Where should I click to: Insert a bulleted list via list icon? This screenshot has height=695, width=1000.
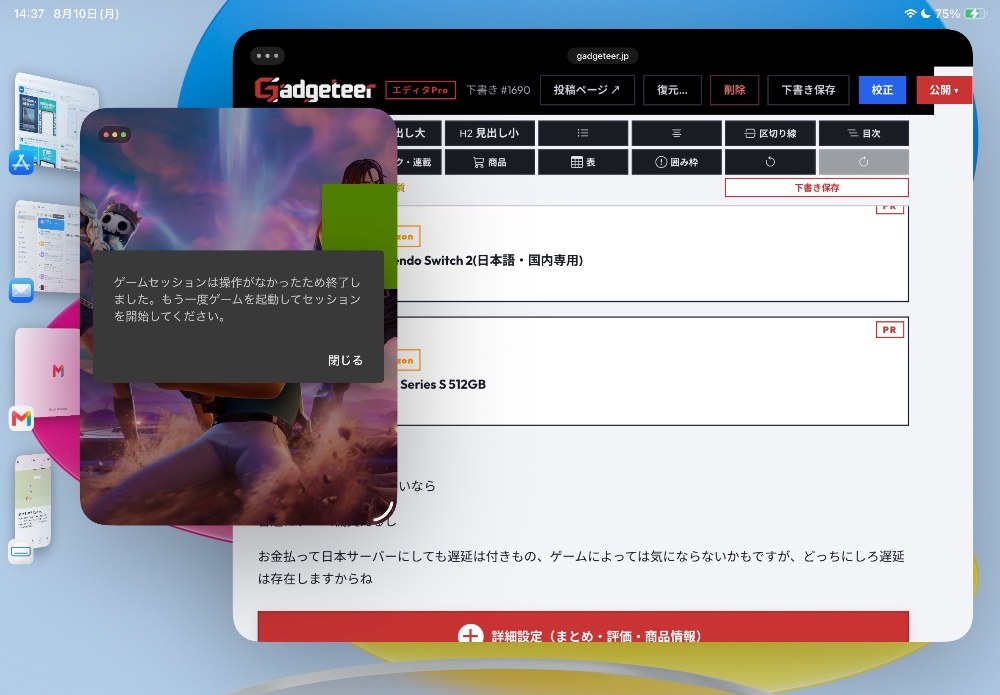583,133
